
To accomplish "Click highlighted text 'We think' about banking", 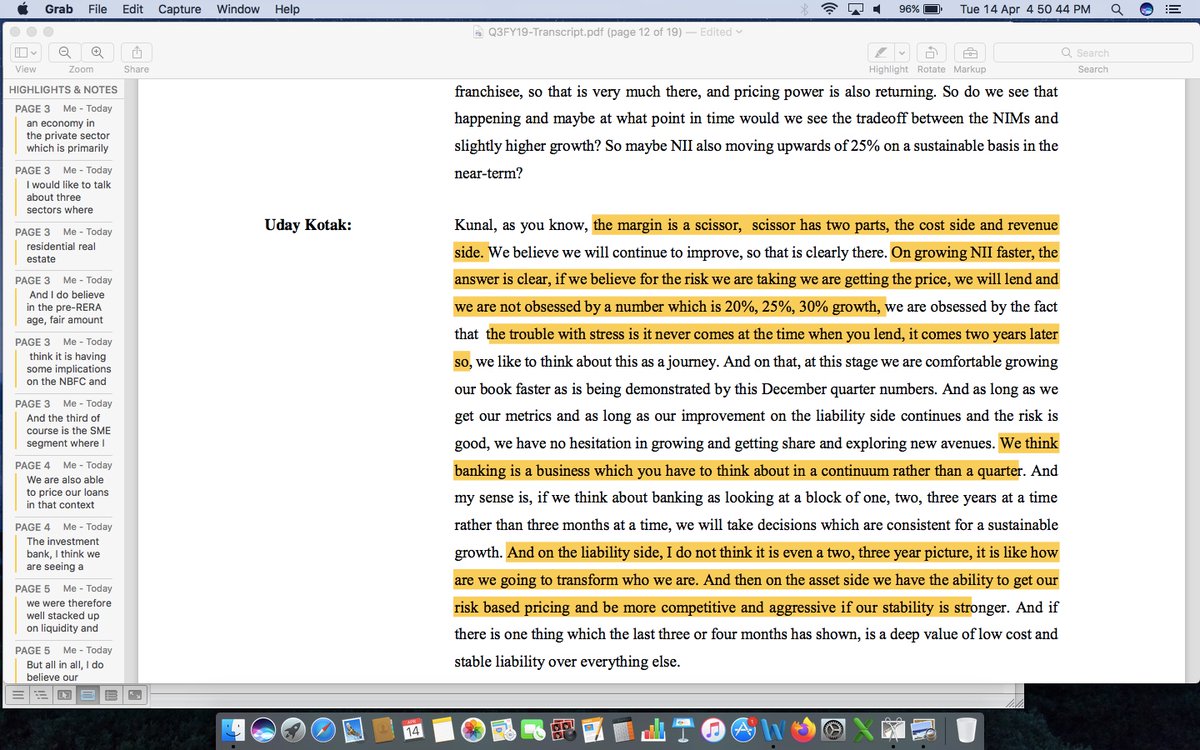I will (1029, 443).
